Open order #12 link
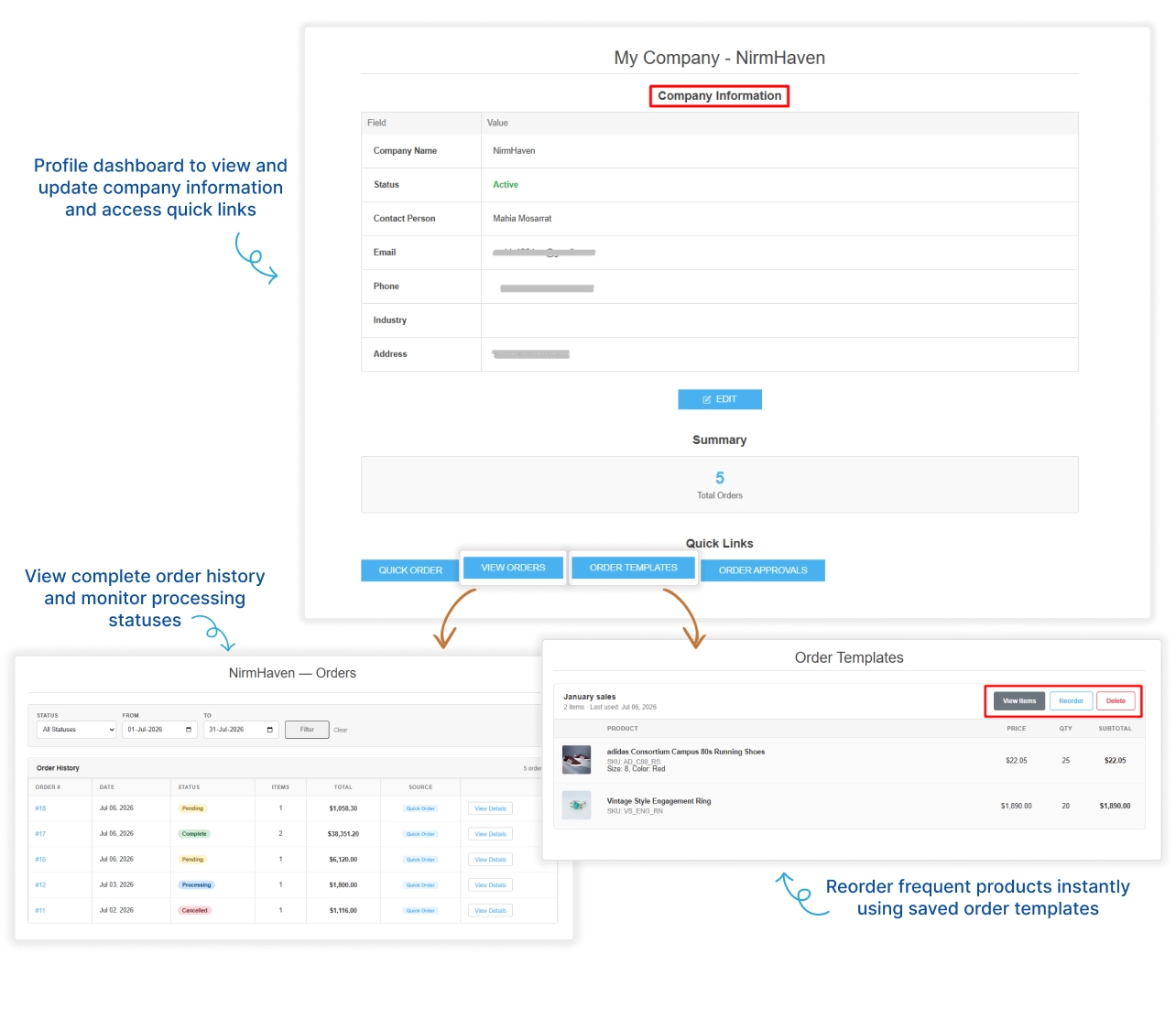This screenshot has height=1019, width=1176. click(x=40, y=885)
